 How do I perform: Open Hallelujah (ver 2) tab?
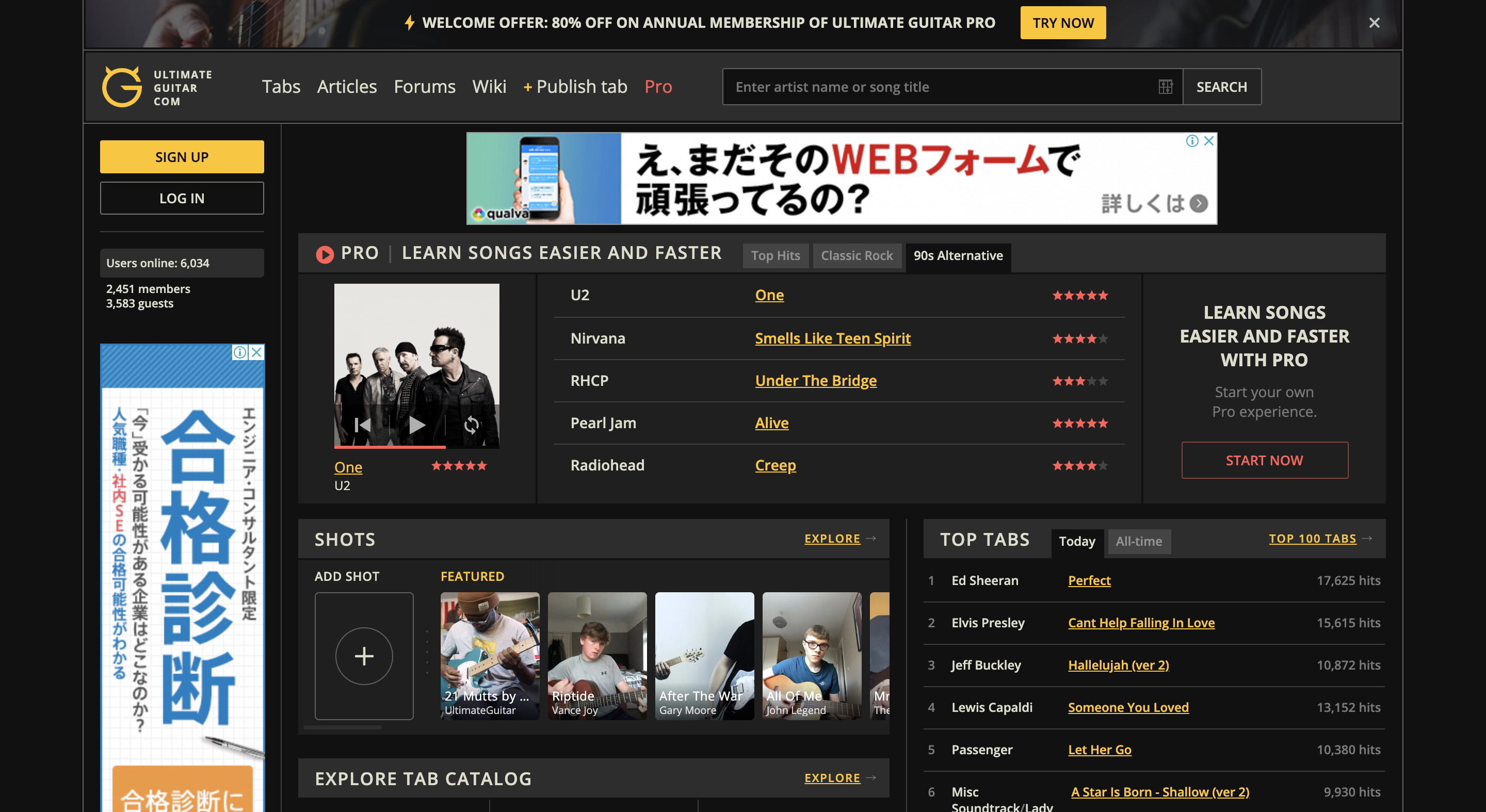[x=1118, y=665]
